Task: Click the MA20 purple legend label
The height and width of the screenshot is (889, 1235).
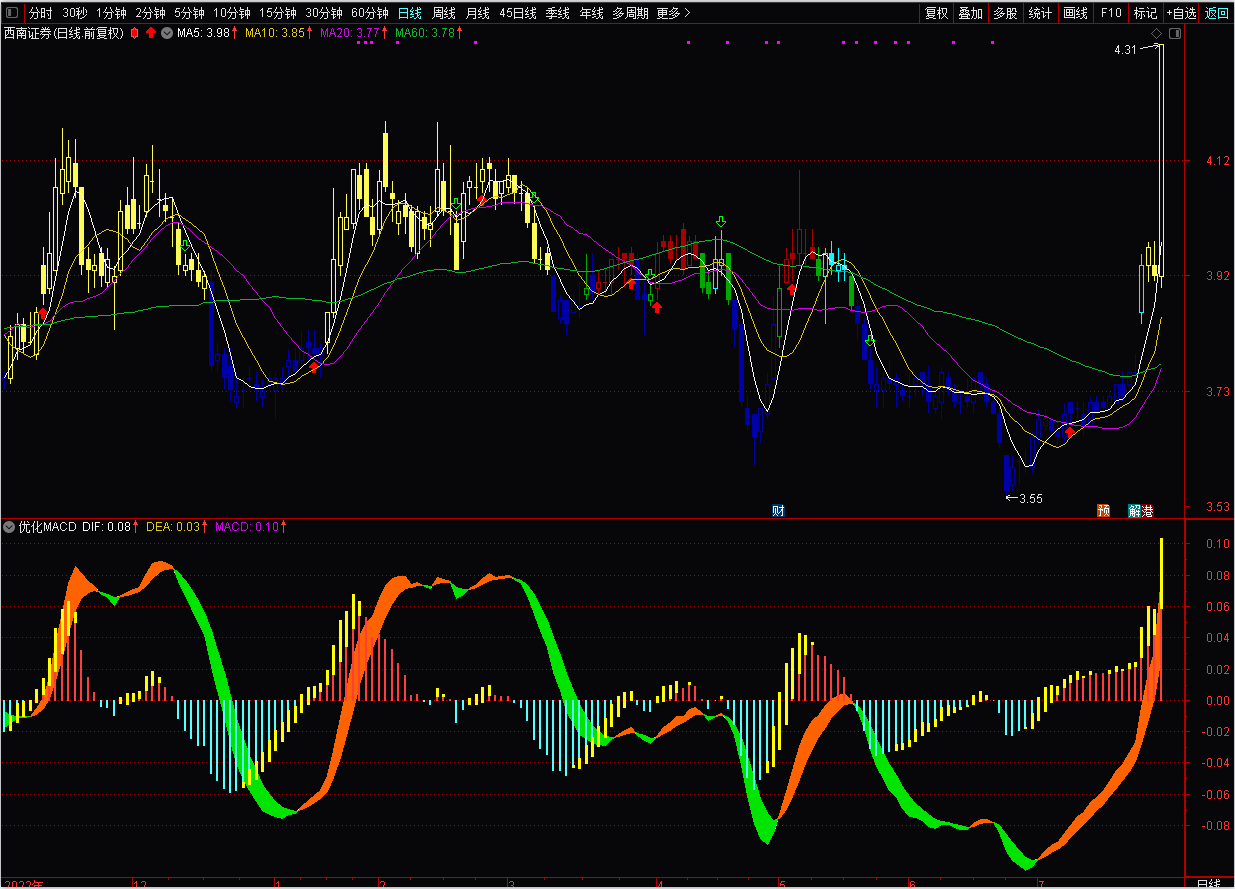Action: (349, 33)
